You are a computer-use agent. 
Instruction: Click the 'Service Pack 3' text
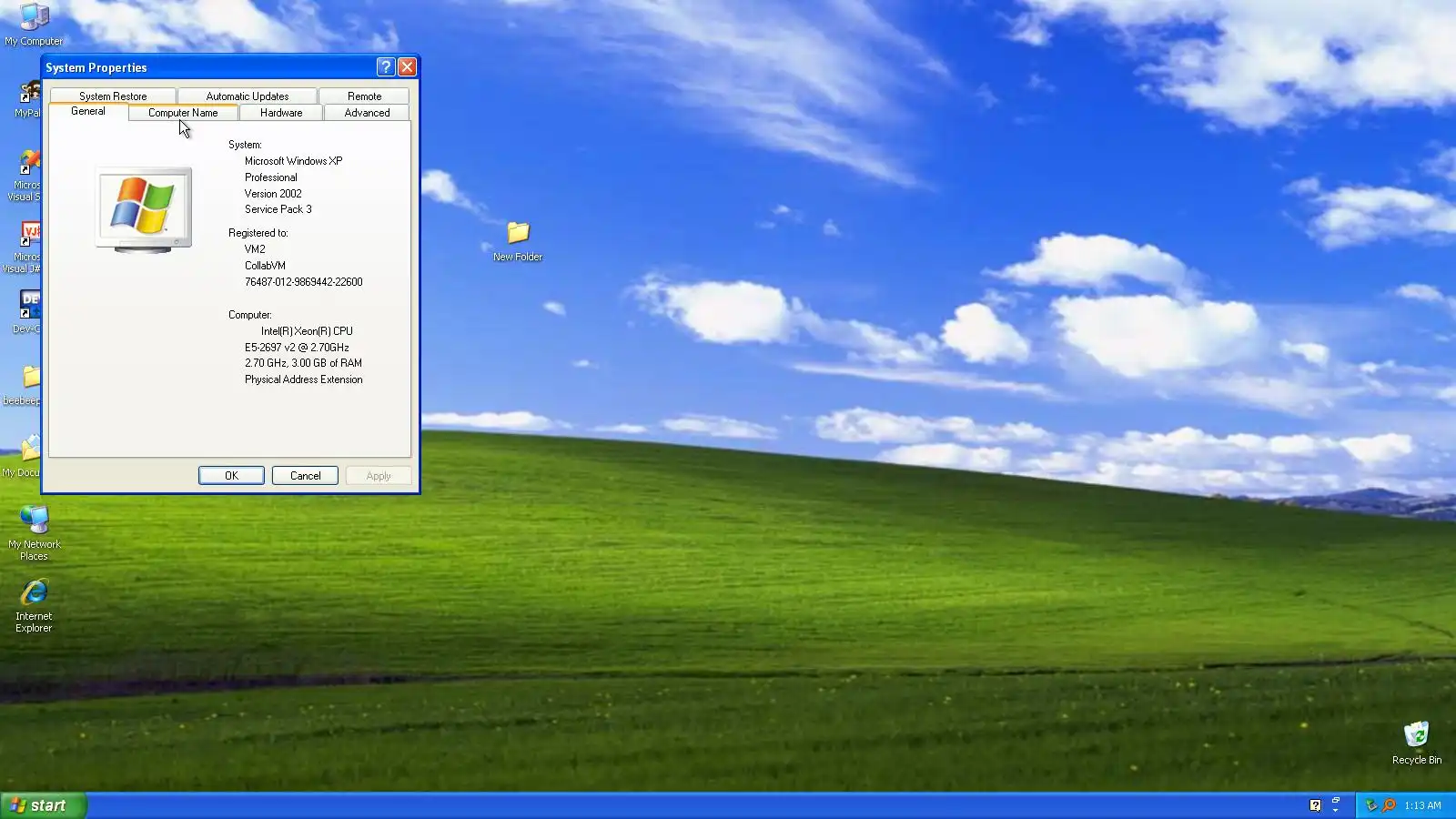278,209
